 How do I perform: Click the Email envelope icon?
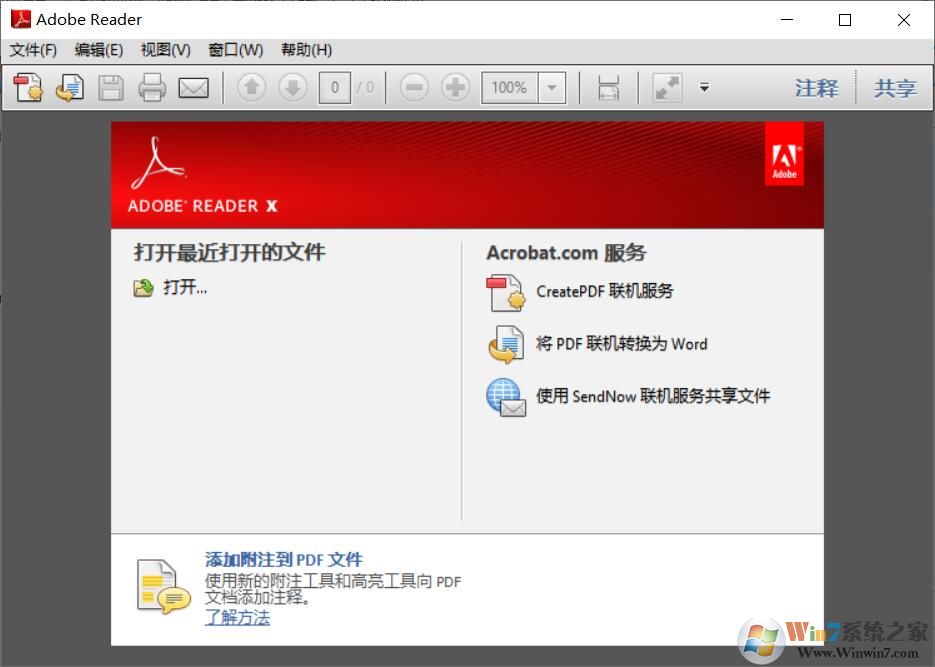pos(194,88)
